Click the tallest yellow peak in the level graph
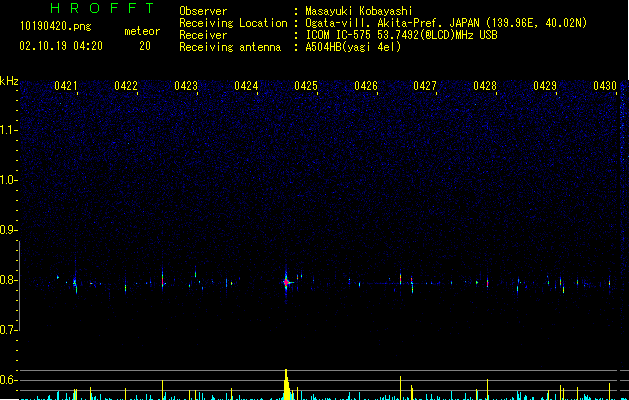This screenshot has height=400, width=629. pos(286,384)
